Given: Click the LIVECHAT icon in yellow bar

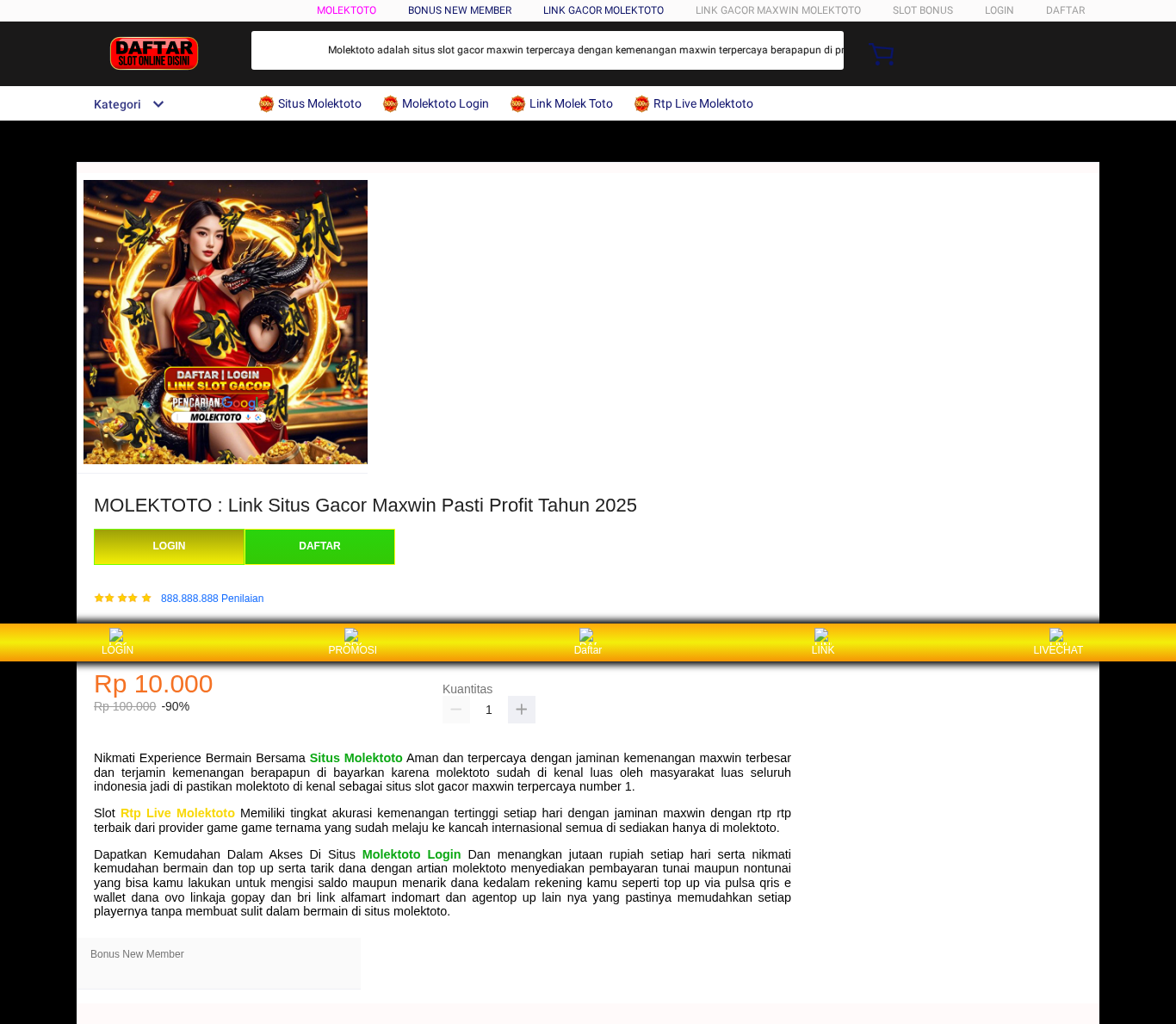Looking at the screenshot, I should (x=1057, y=636).
